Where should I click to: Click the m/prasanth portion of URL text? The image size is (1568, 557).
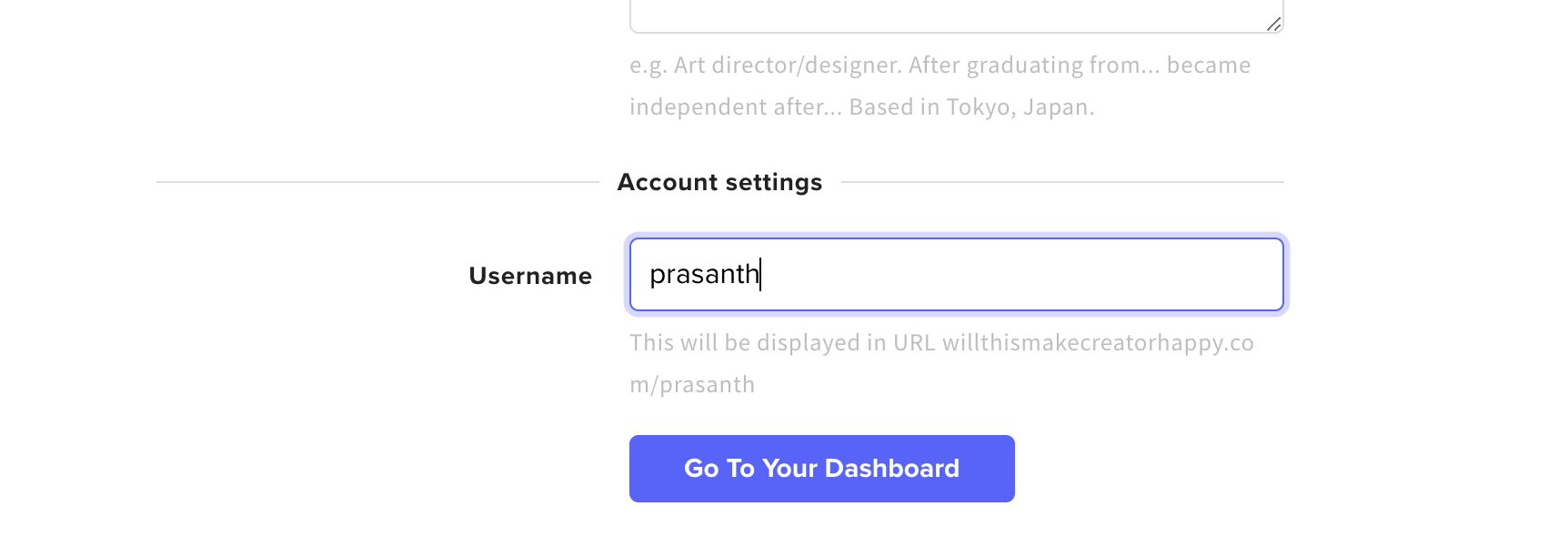690,384
